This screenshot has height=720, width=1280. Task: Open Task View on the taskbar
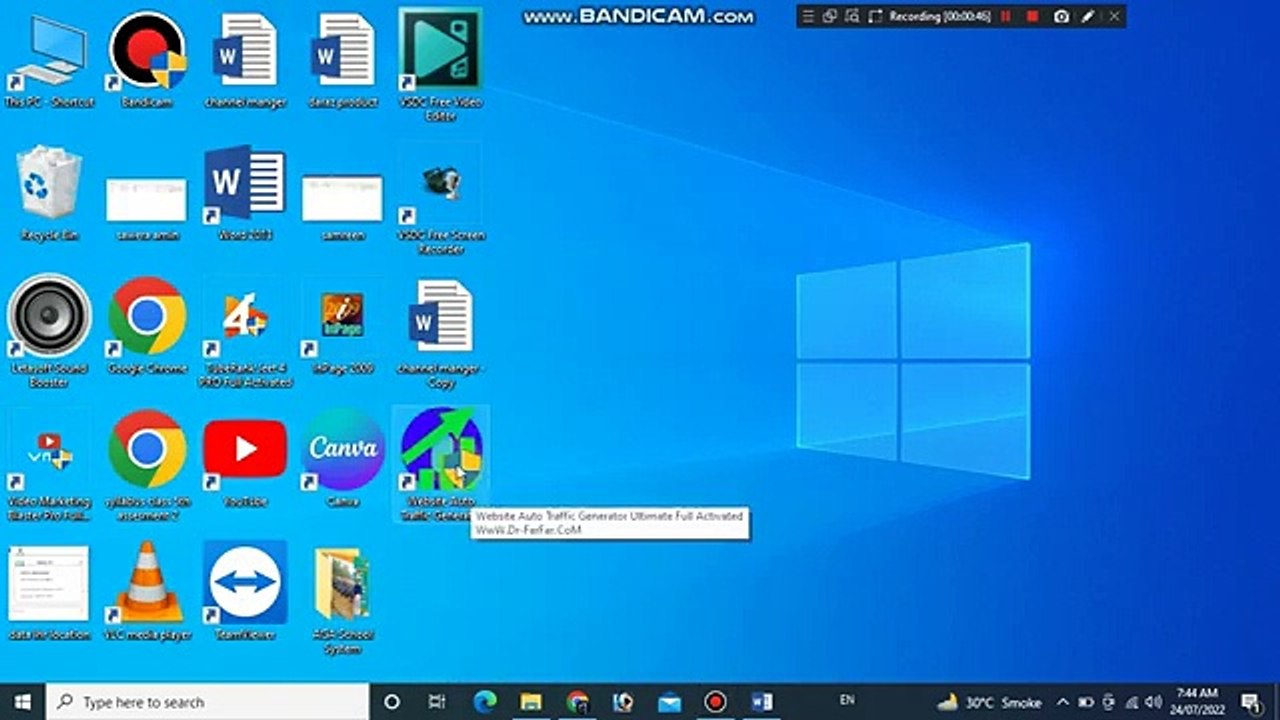(x=437, y=702)
